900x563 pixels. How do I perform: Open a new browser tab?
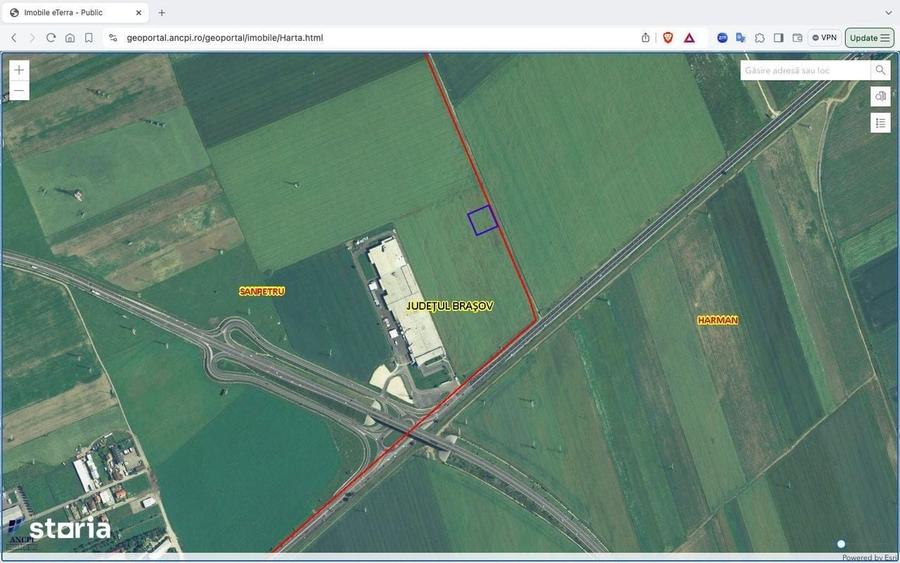(162, 12)
